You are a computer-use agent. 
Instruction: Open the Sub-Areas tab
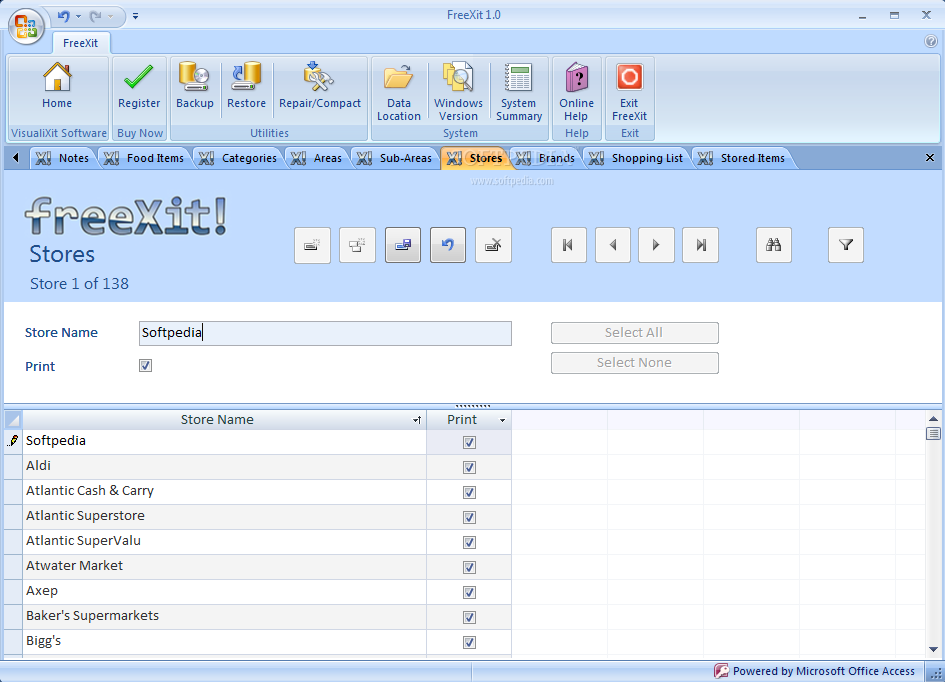[395, 158]
